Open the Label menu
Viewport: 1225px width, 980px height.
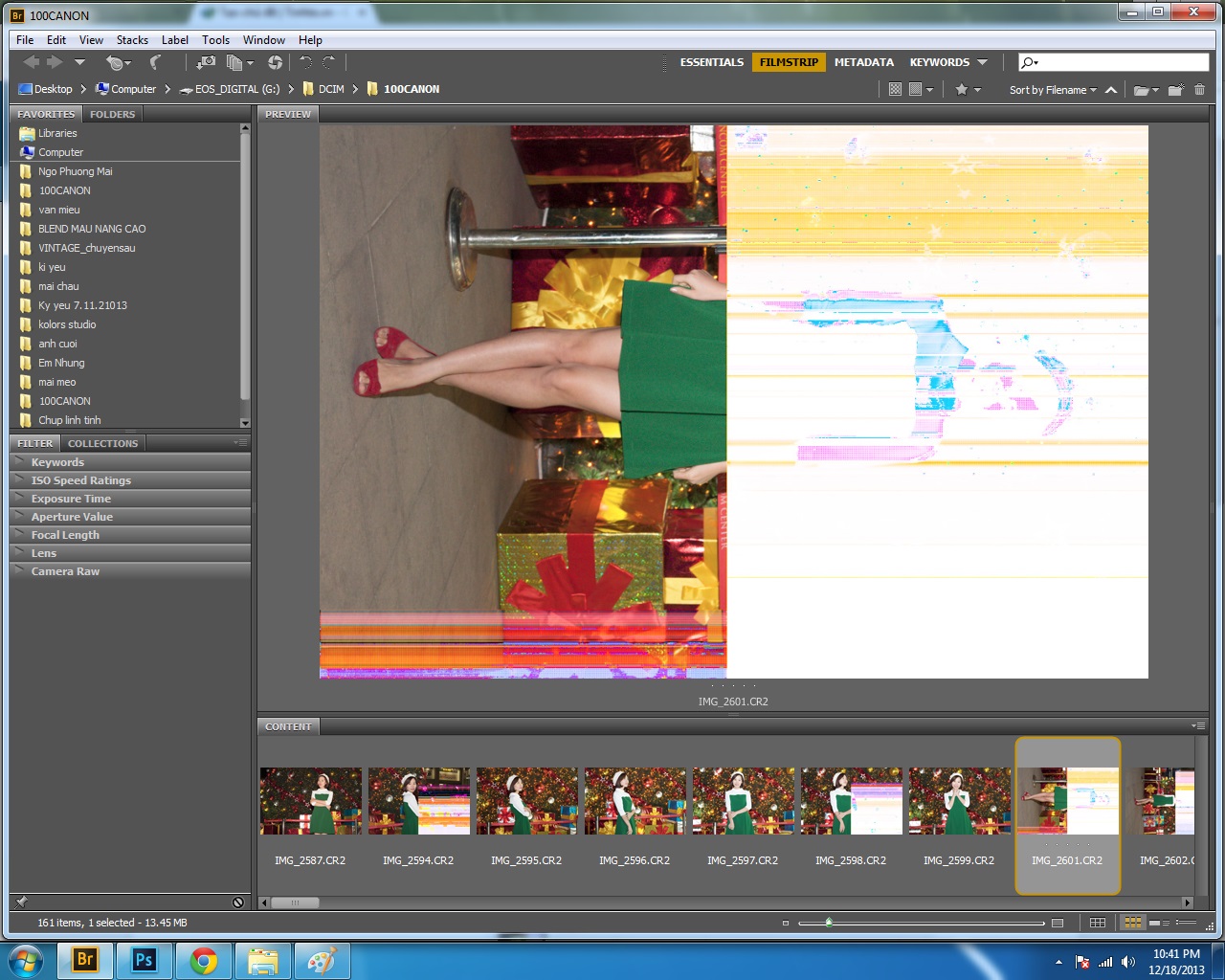[x=175, y=40]
